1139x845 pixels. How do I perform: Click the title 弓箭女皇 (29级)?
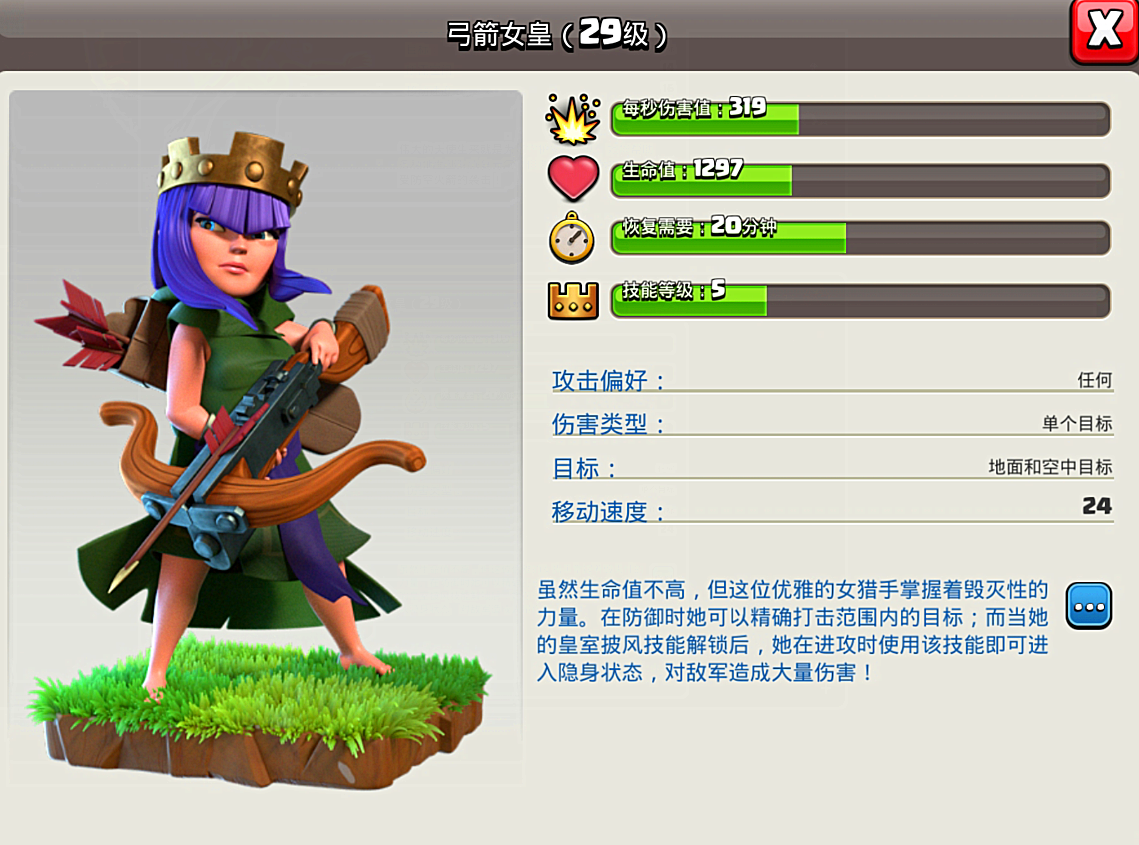(556, 33)
